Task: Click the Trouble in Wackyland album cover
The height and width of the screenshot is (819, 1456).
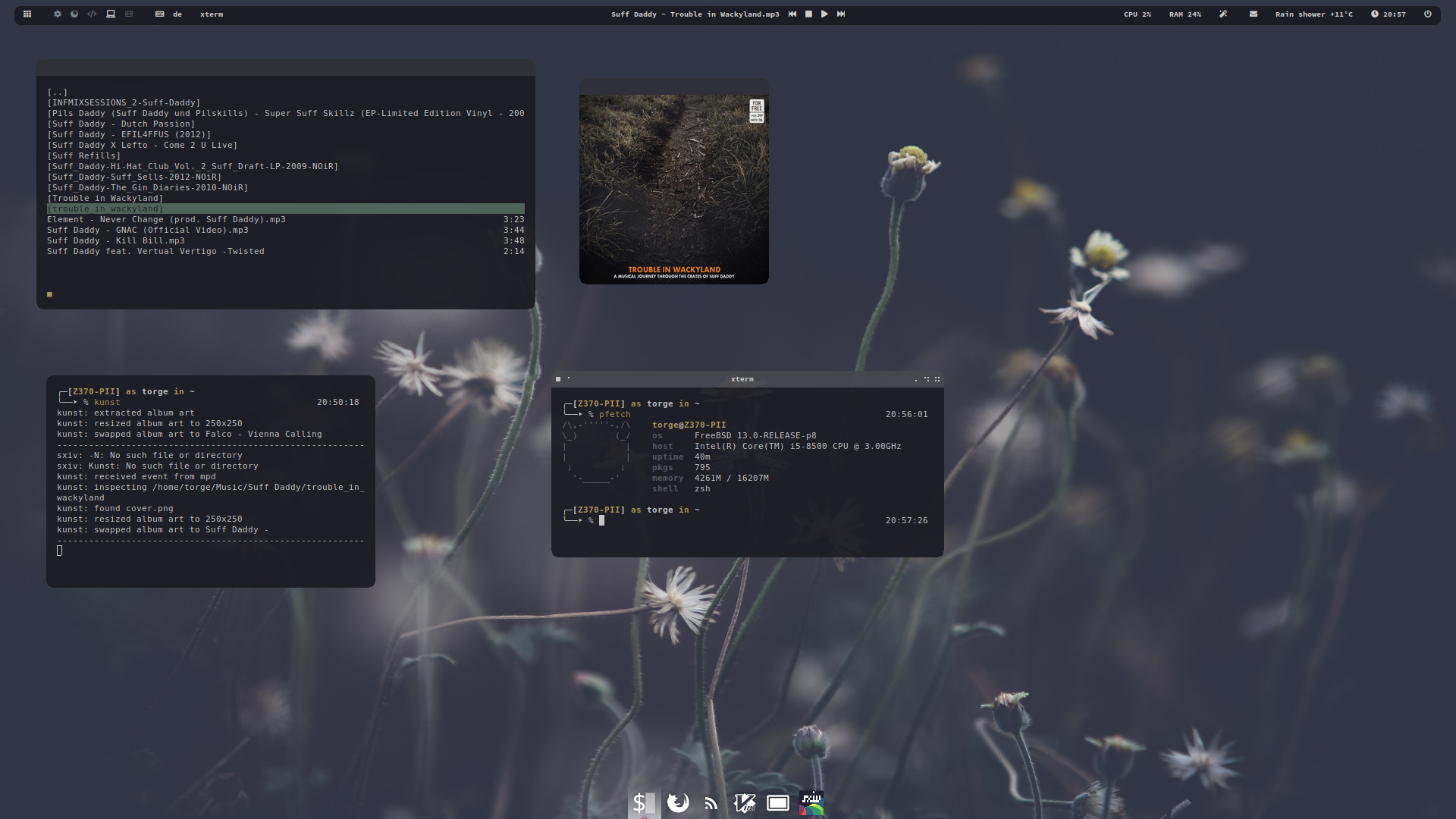Action: 674,189
